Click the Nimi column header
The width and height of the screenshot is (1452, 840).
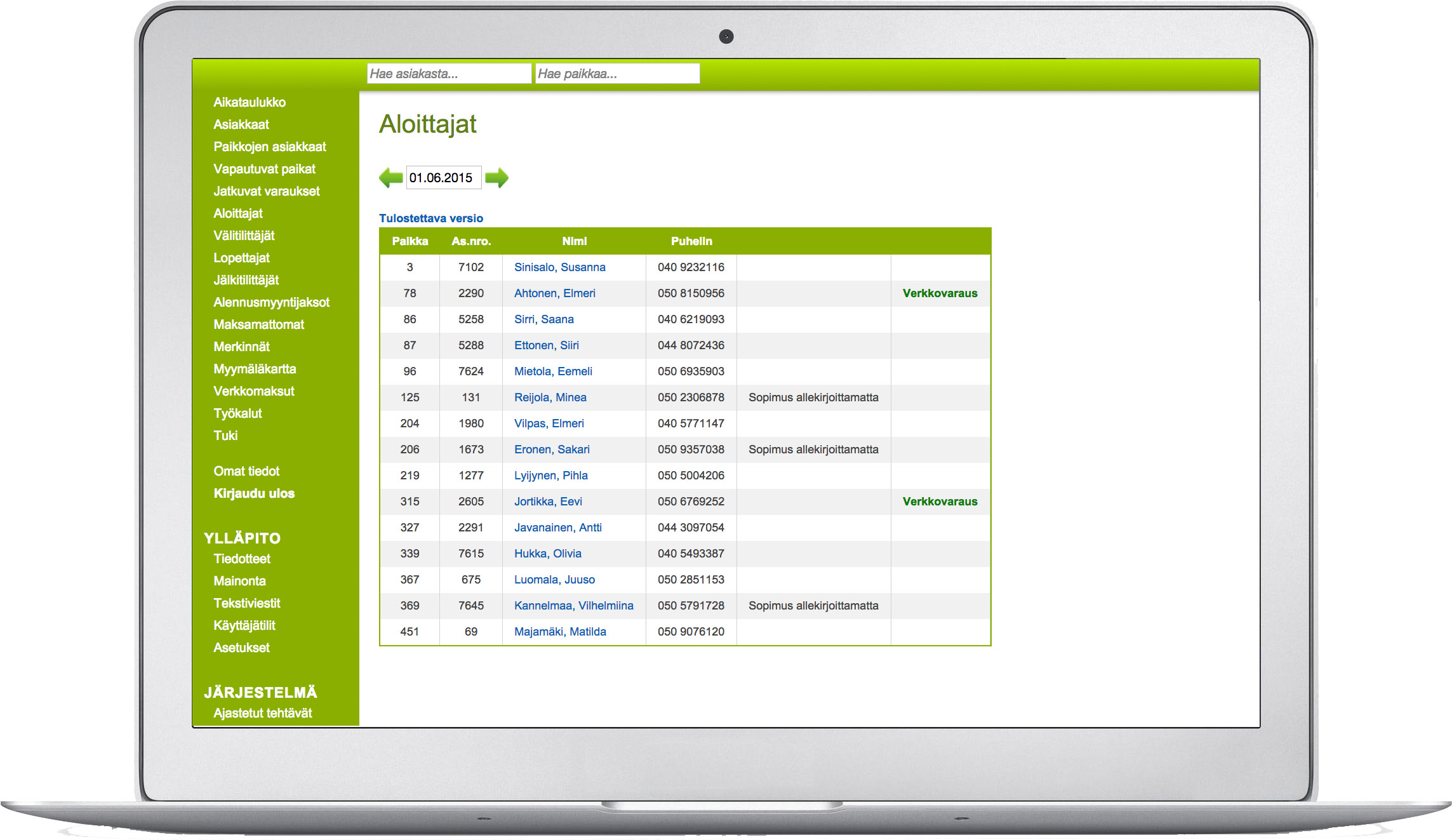[x=575, y=241]
